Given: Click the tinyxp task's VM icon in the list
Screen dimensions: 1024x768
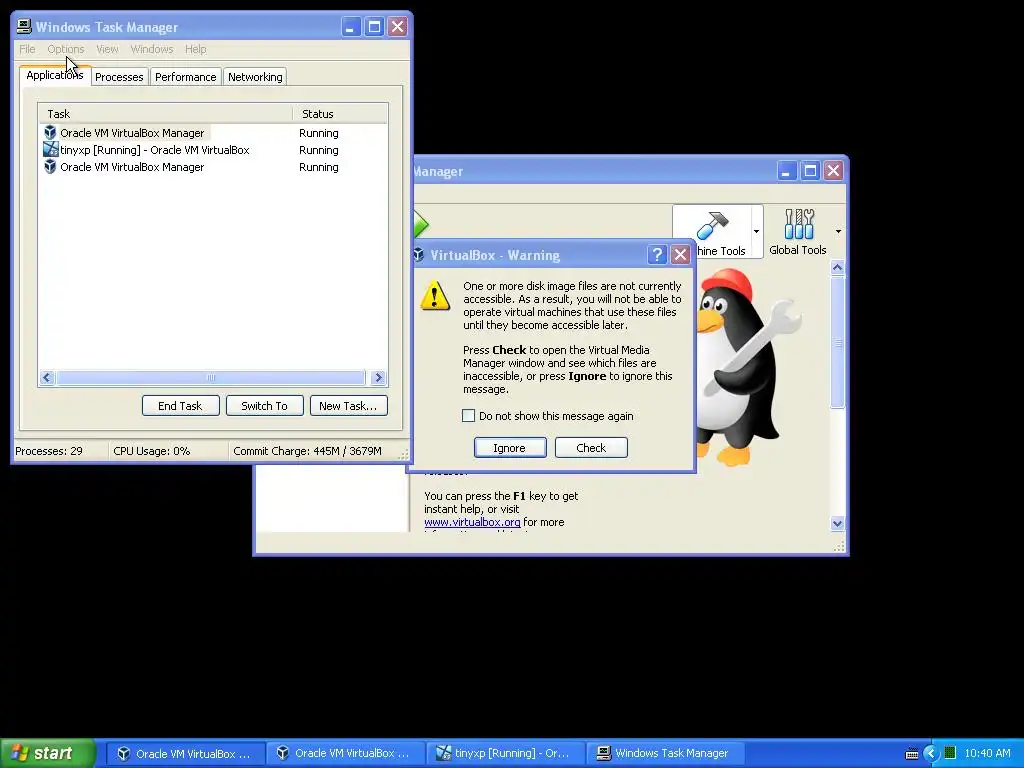Looking at the screenshot, I should (50, 150).
